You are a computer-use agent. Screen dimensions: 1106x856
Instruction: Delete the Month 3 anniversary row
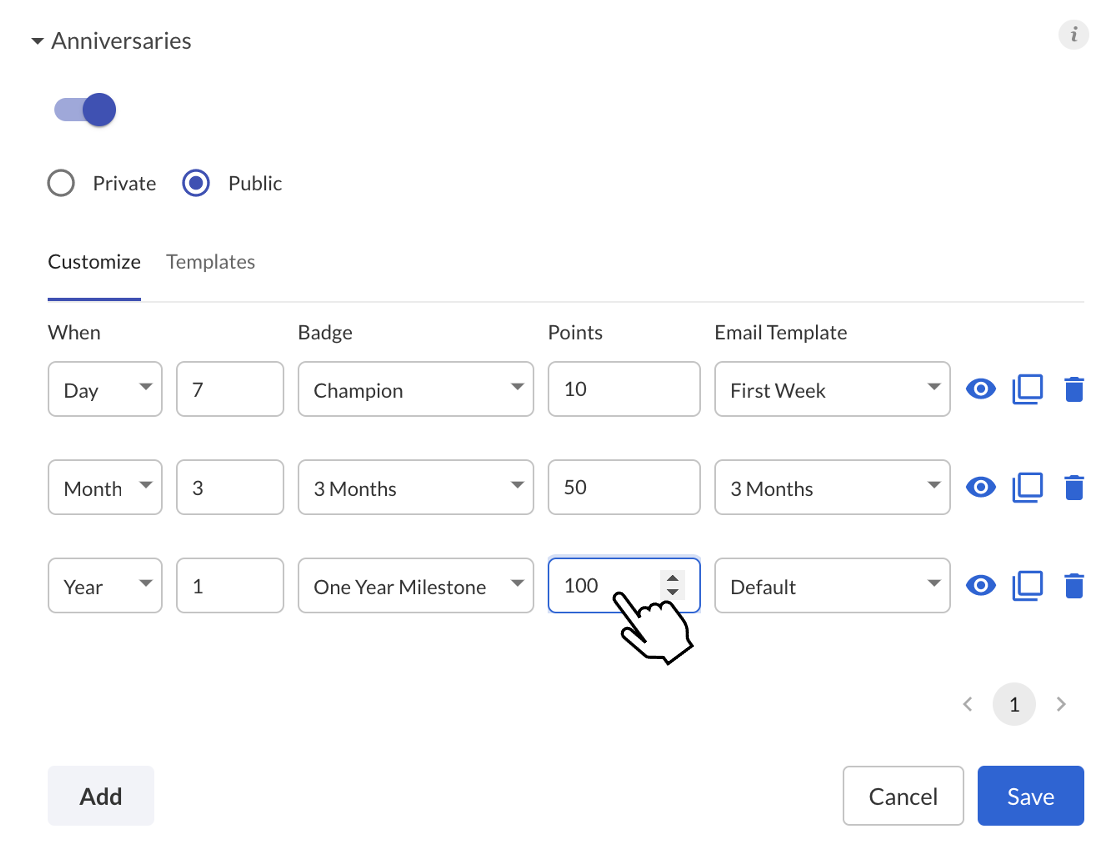(1074, 487)
